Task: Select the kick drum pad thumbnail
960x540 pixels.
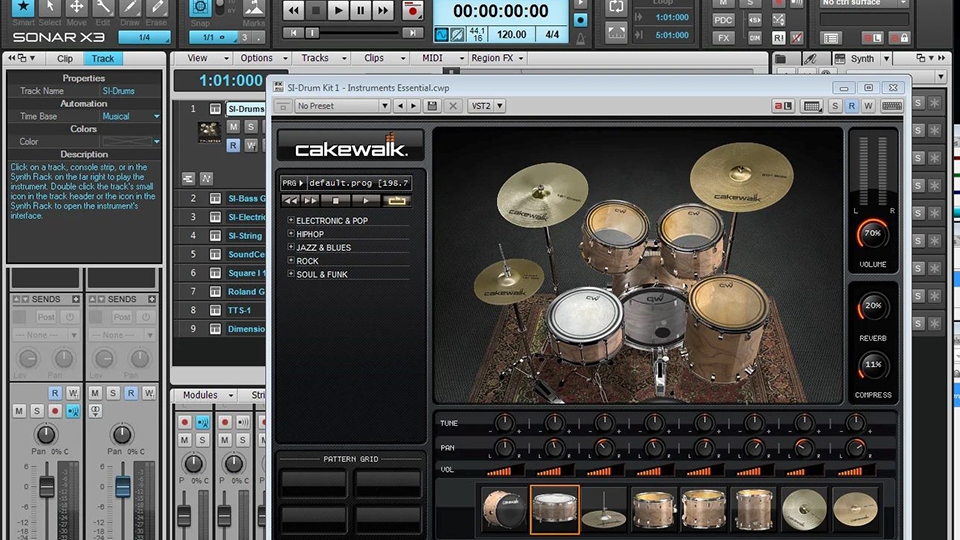Action: 504,509
